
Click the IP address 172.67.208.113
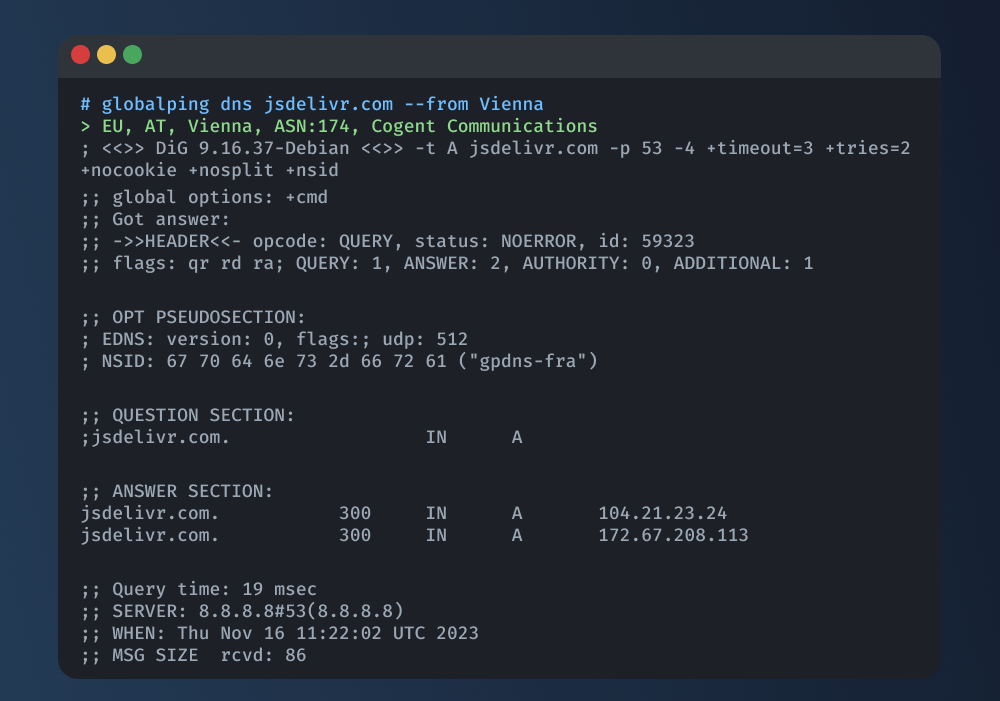pos(673,535)
